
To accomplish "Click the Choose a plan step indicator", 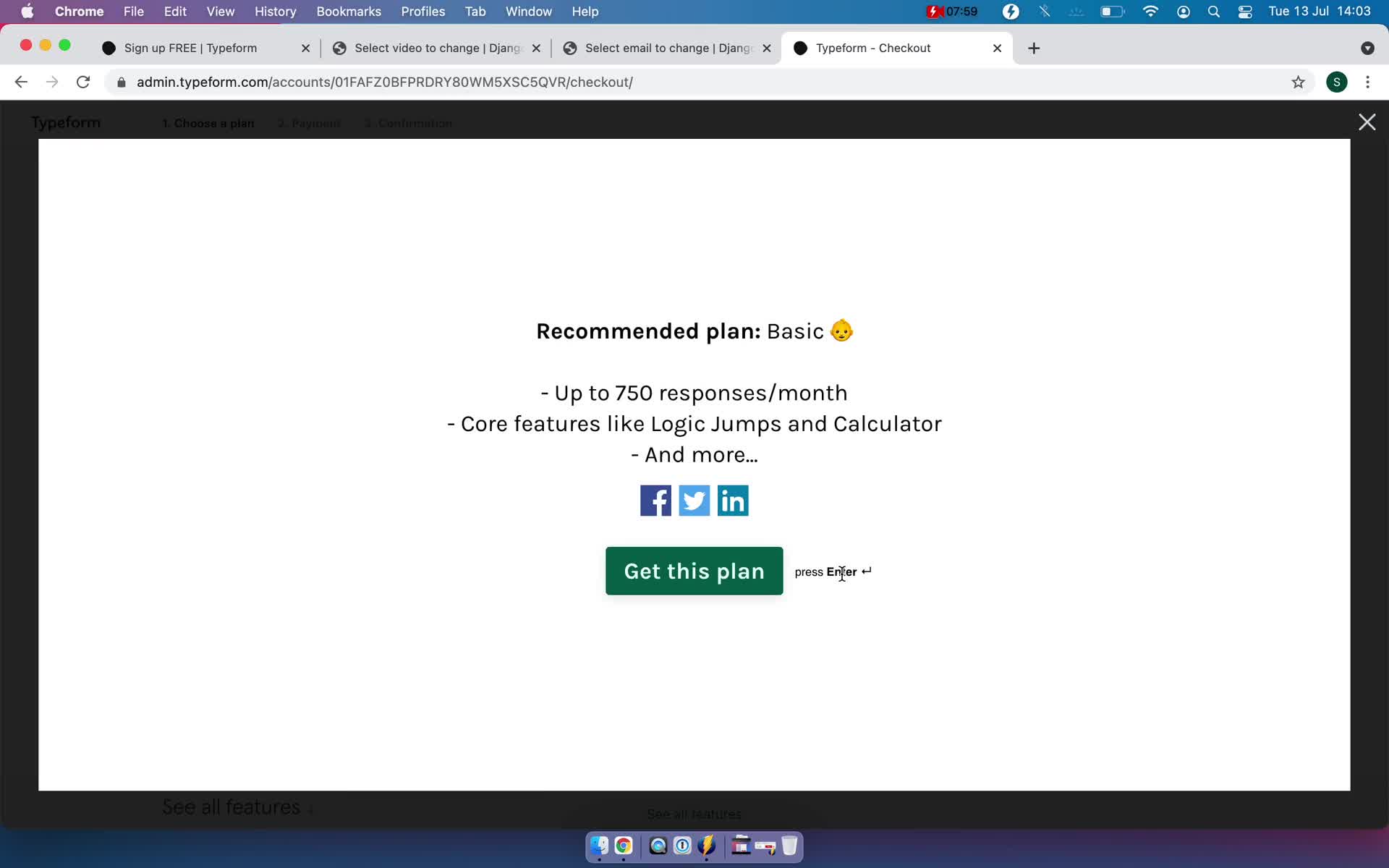I will [x=208, y=122].
